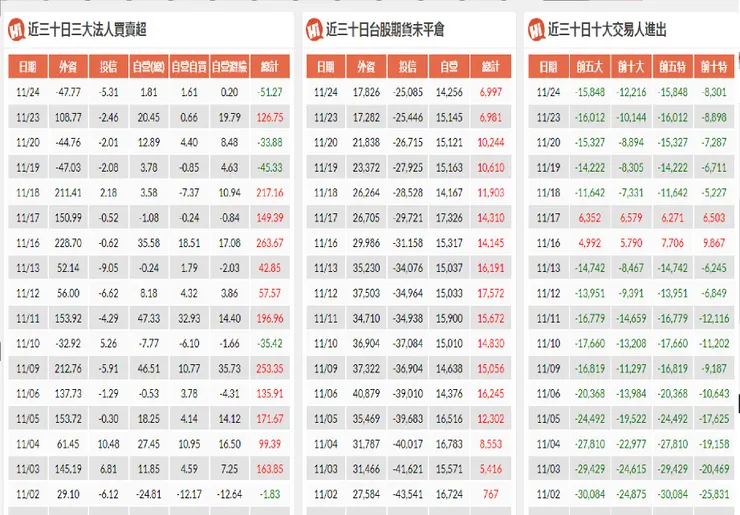
Task: Select the 228.70 value on 11/16
Action: click(68, 243)
